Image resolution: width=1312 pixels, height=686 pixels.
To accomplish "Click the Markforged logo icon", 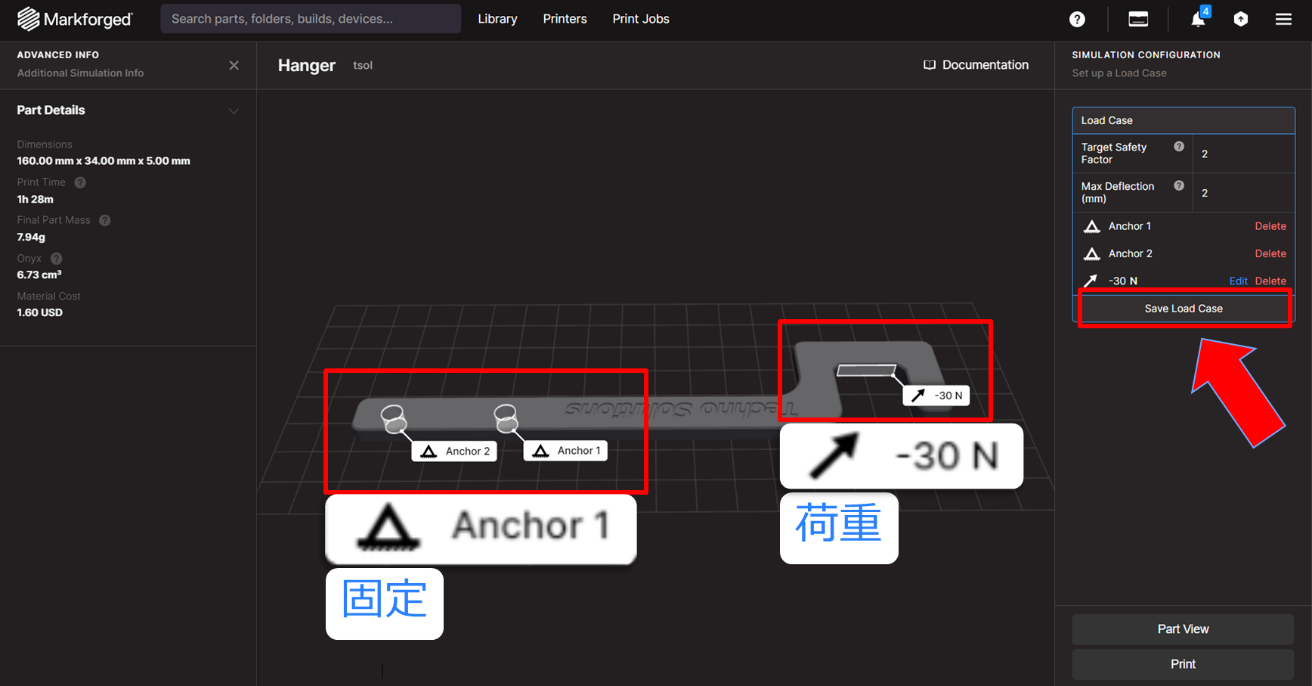I will (x=29, y=18).
